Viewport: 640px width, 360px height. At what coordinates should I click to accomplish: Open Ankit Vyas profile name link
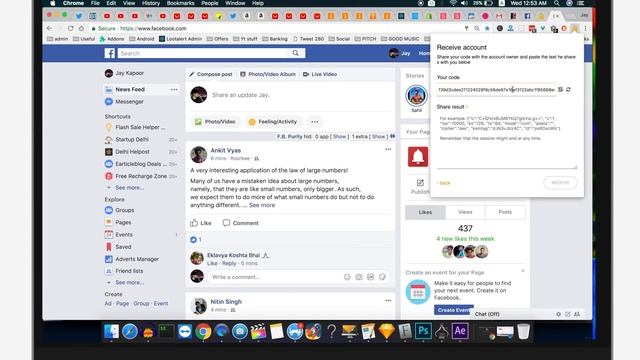pyautogui.click(x=226, y=151)
